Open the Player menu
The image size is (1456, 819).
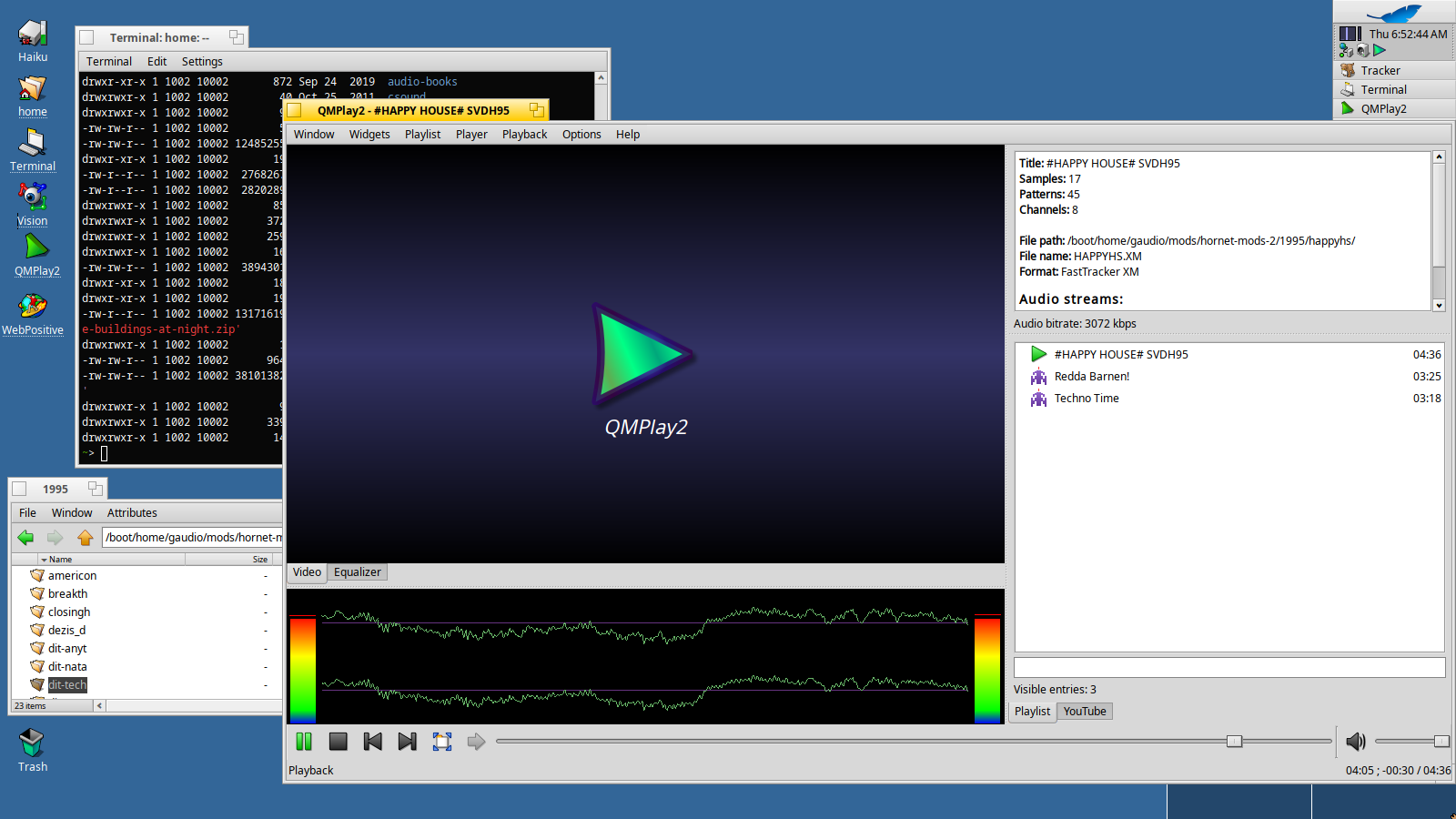471,135
